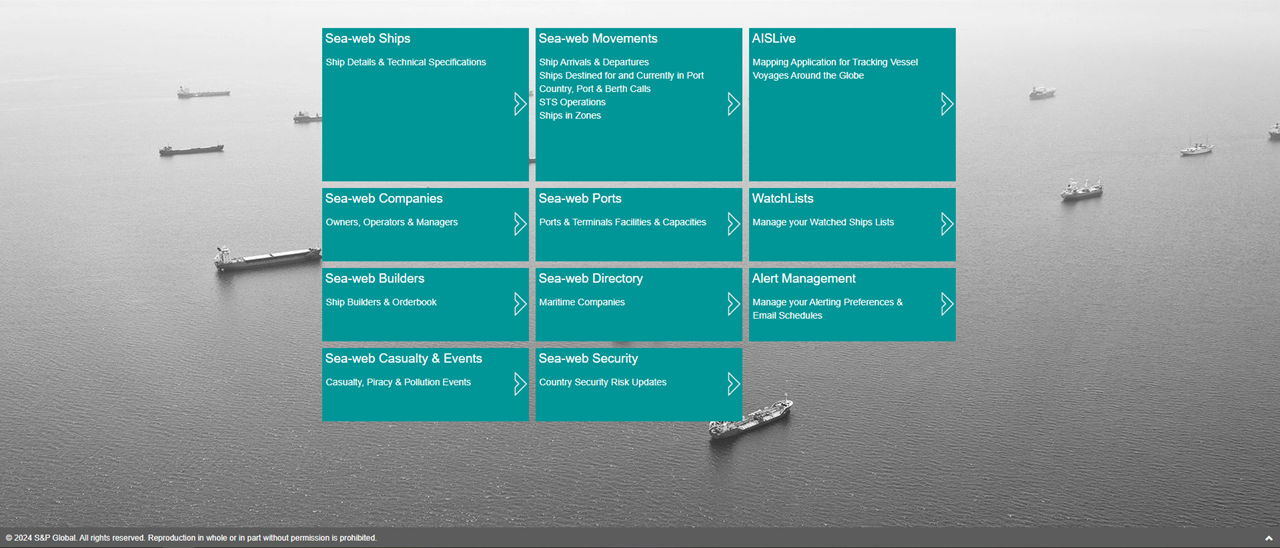1280x548 pixels.
Task: Click the arrow icon on Sea-web Ships tile
Action: coord(520,104)
